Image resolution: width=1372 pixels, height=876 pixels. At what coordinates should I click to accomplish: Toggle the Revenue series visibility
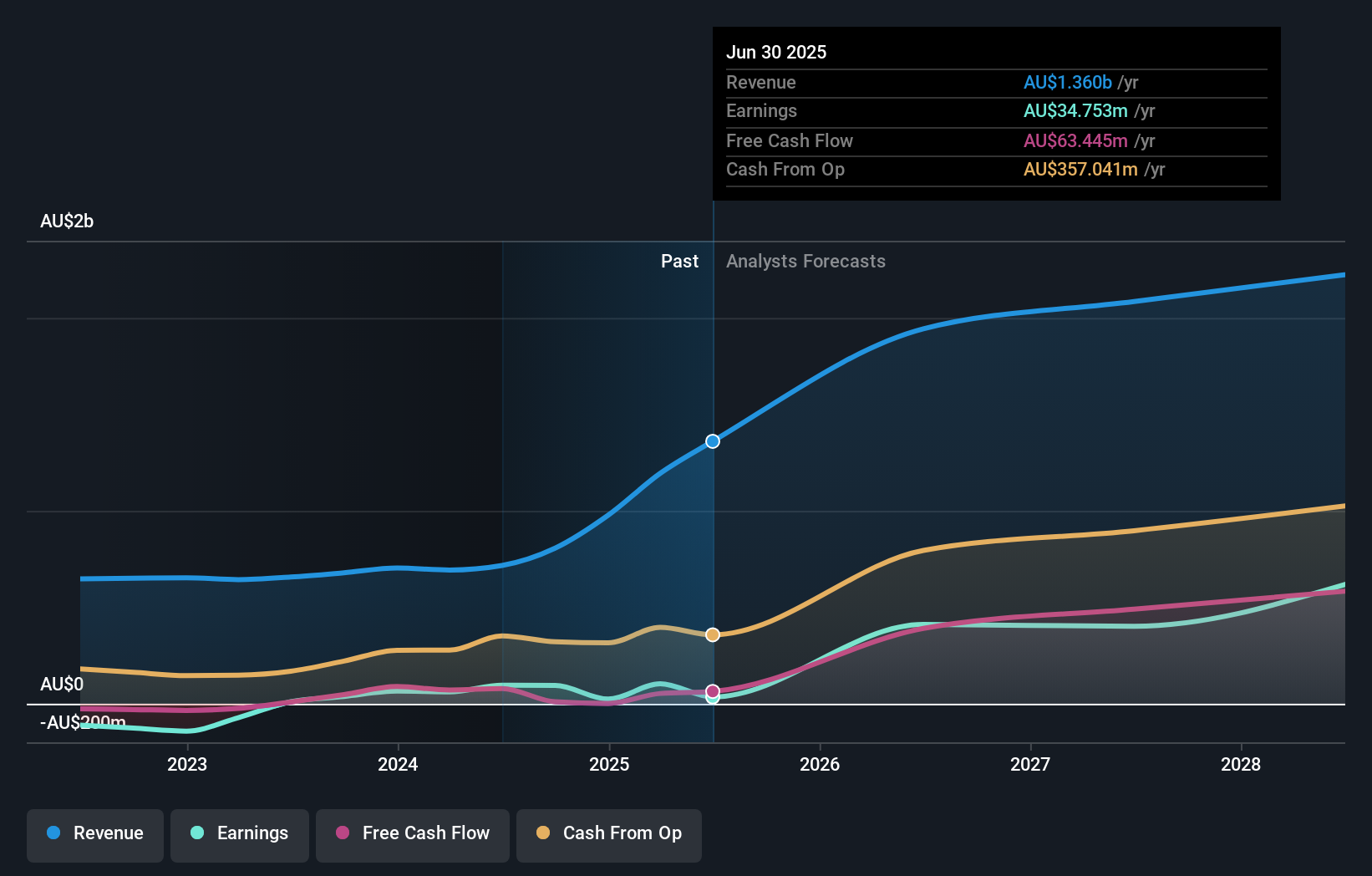pyautogui.click(x=94, y=834)
